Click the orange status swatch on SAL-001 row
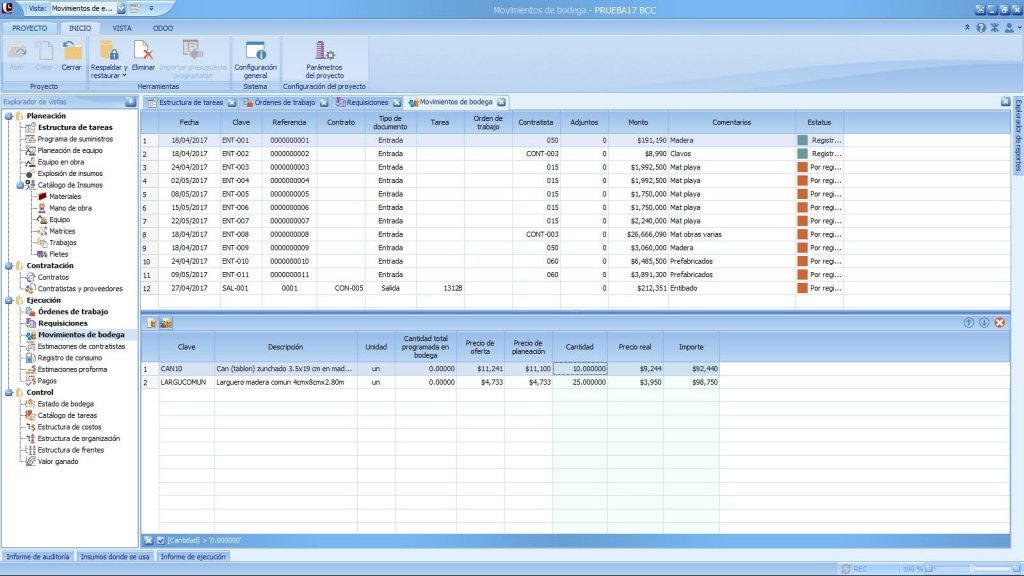The height and width of the screenshot is (576, 1024). [x=801, y=288]
